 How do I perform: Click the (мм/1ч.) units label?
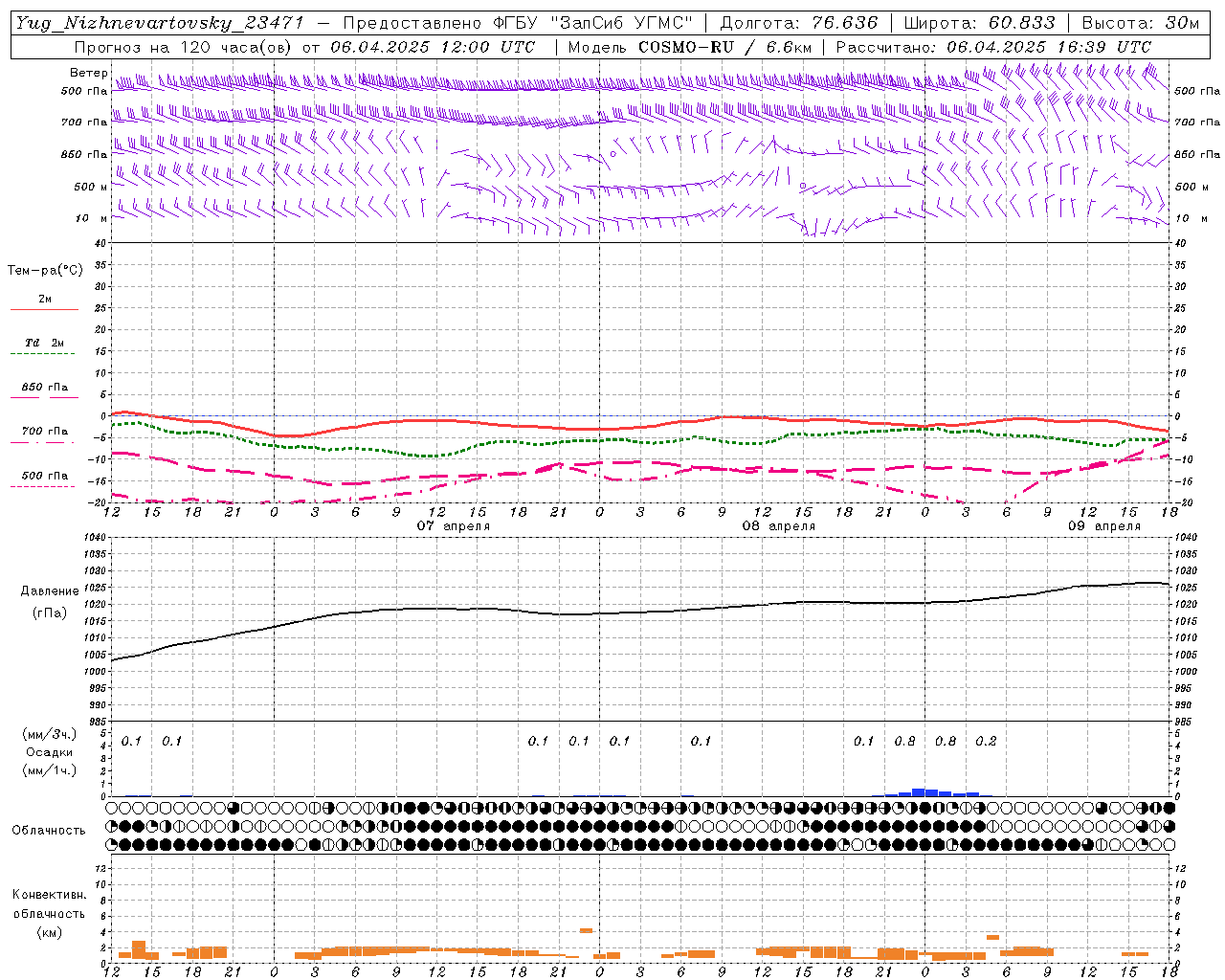[x=50, y=770]
